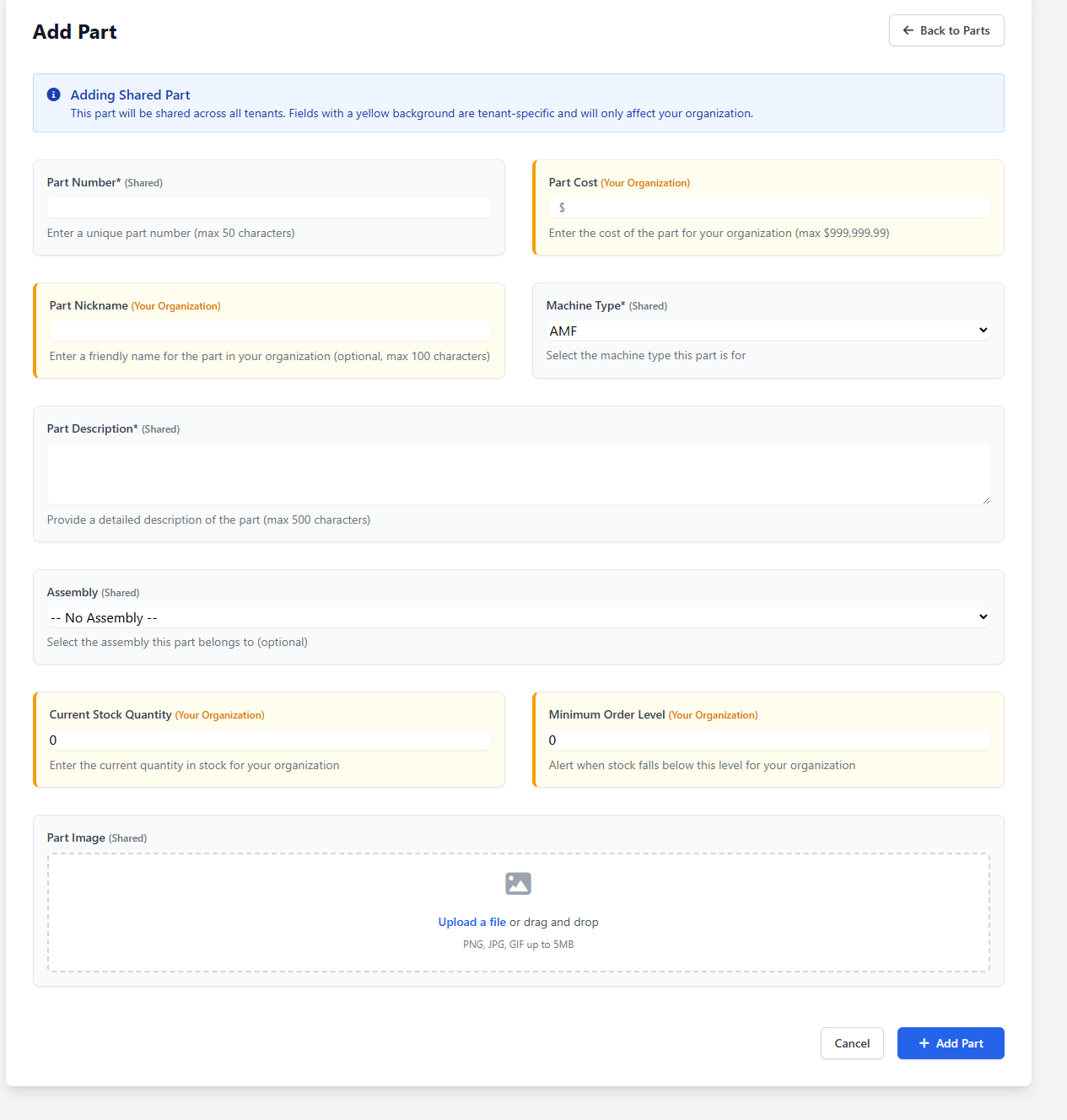
Task: Submit with the blue Add Part button
Action: tap(951, 1043)
